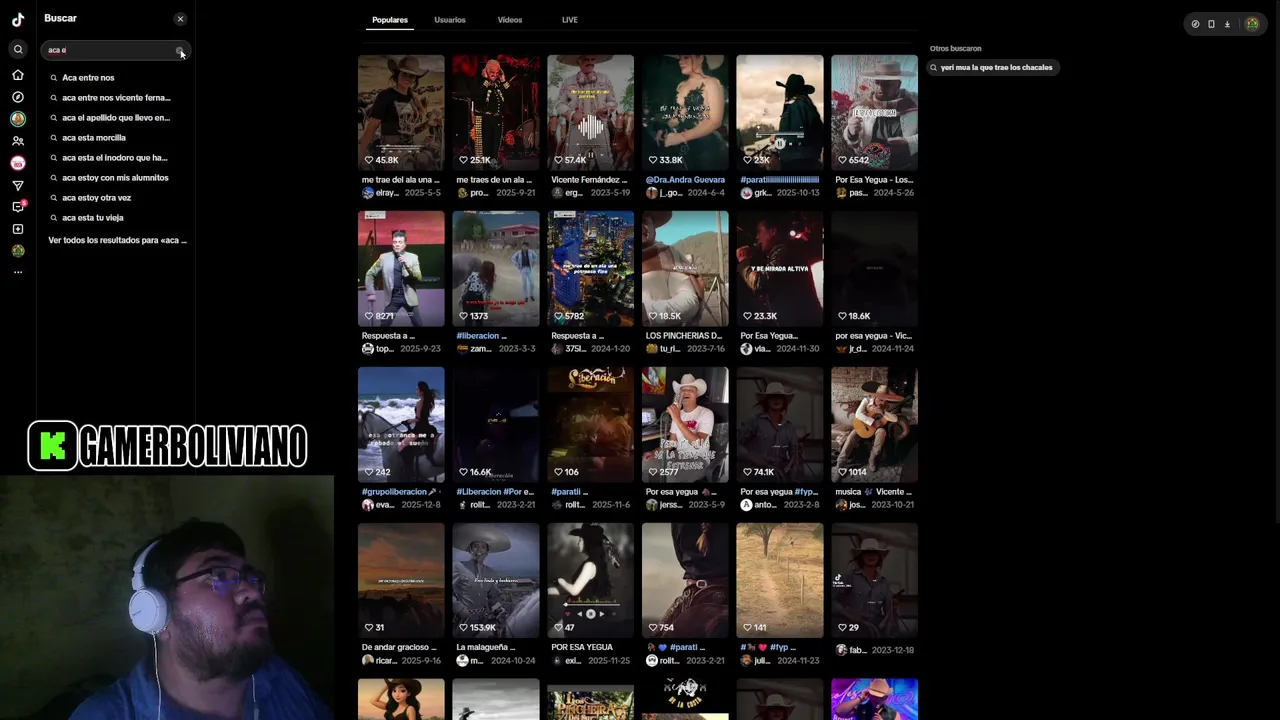The height and width of the screenshot is (720, 1280).
Task: Click 'La malagueña ...' video caption
Action: 488,648
